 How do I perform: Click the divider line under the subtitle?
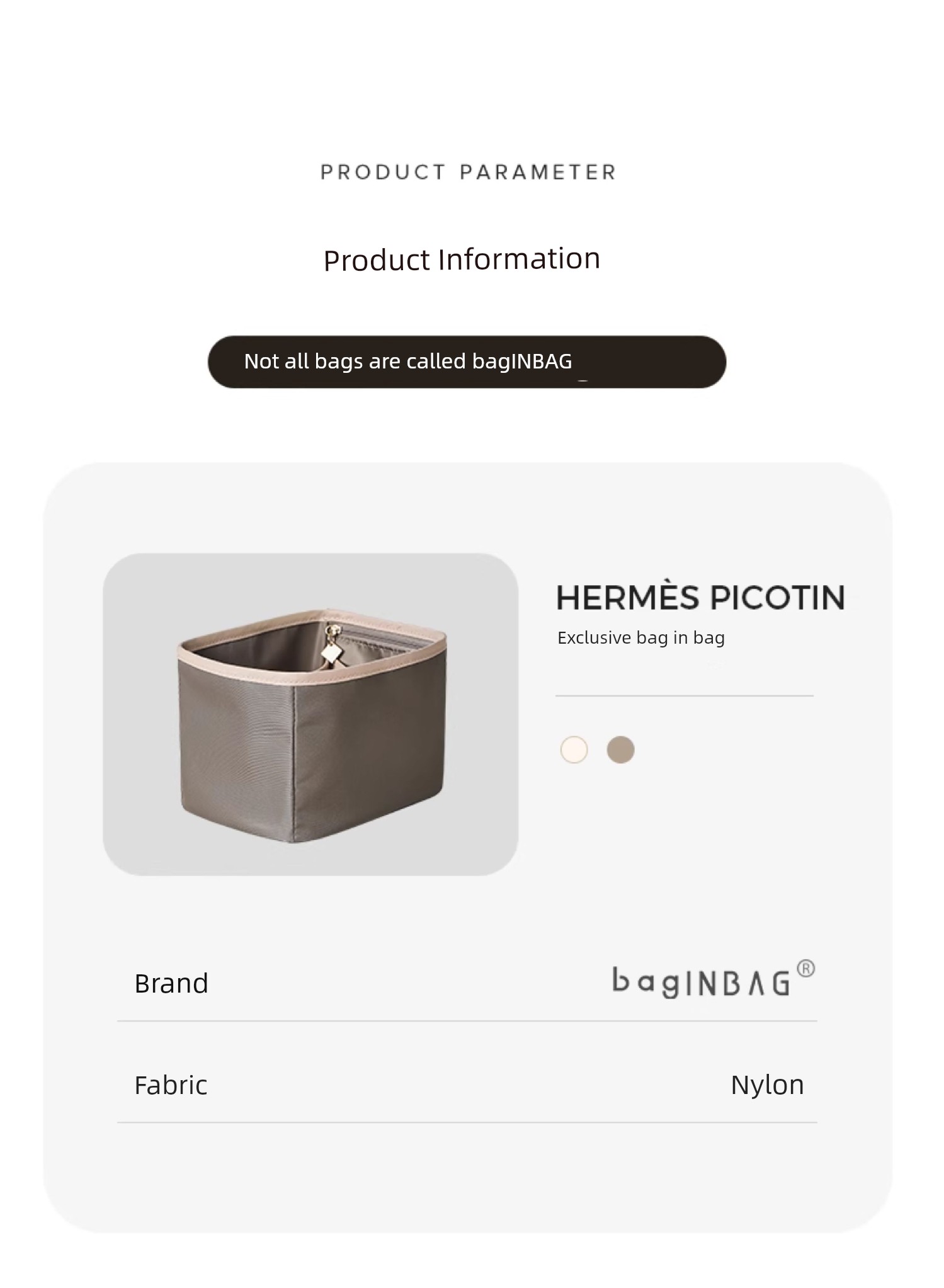(x=685, y=696)
